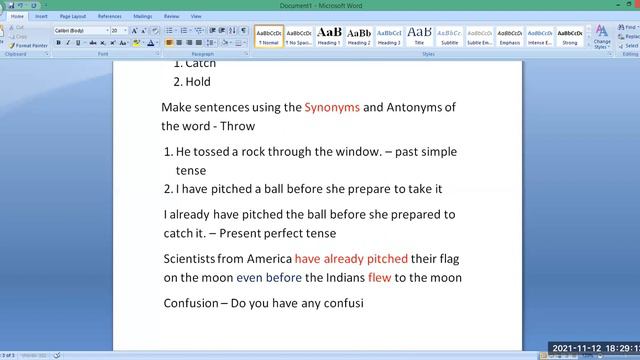This screenshot has height=360, width=640.
Task: Toggle italic formatting
Action: coord(68,43)
